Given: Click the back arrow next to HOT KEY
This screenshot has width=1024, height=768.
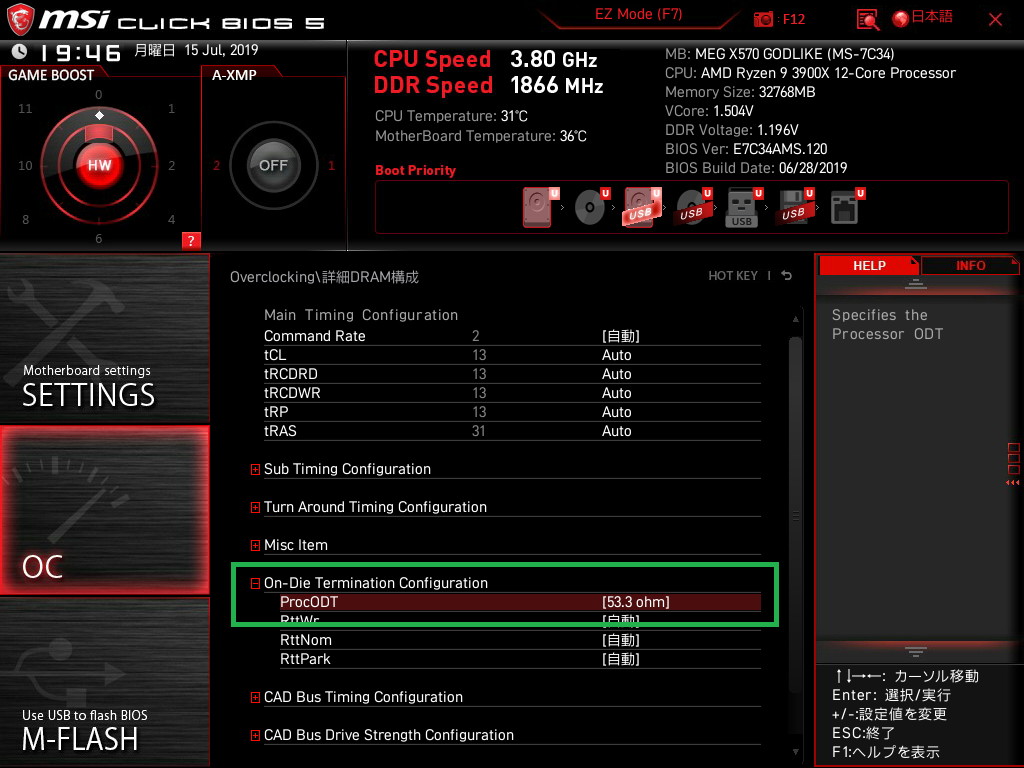Looking at the screenshot, I should (x=787, y=276).
